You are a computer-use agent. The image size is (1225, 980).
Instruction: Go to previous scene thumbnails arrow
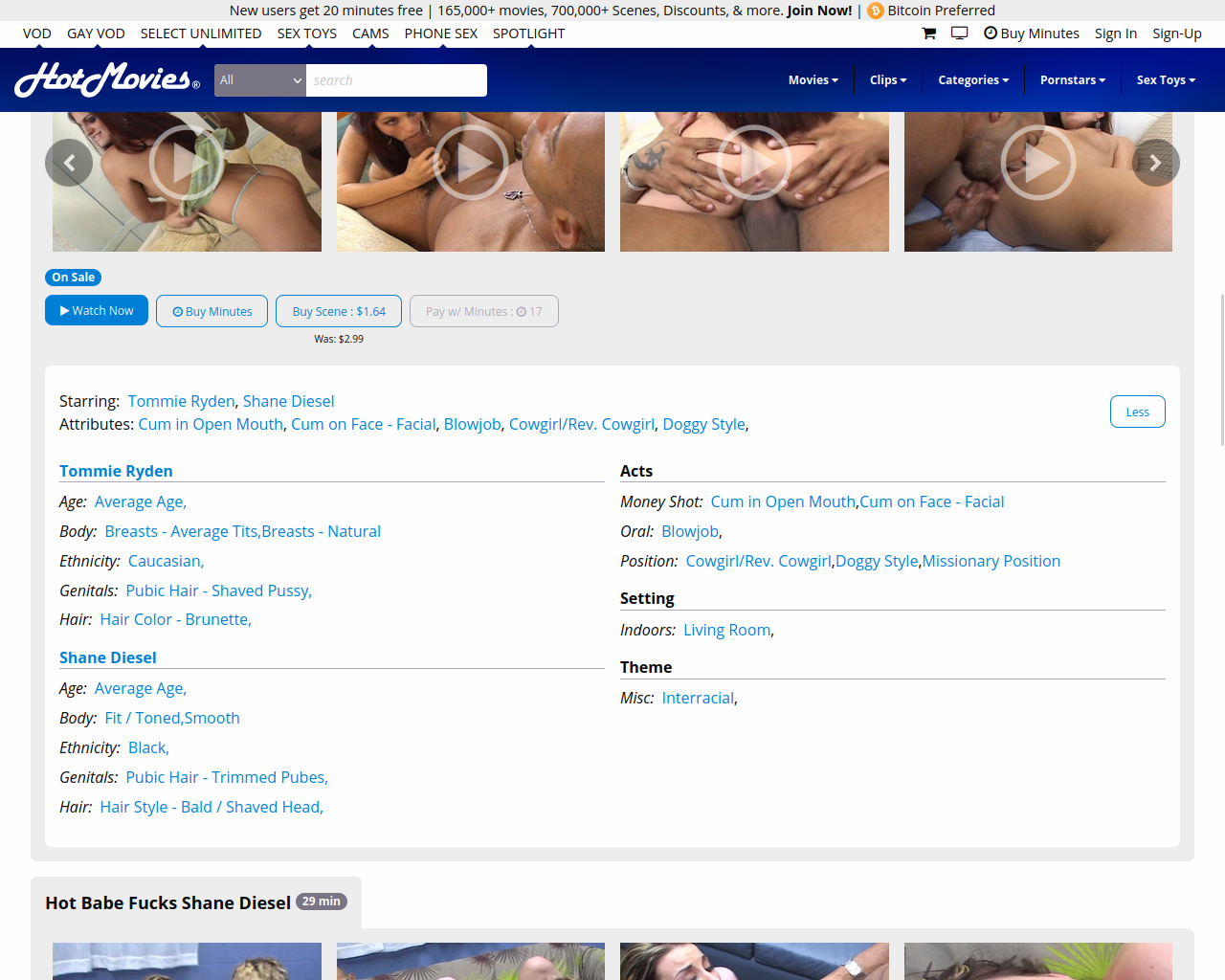pos(69,163)
